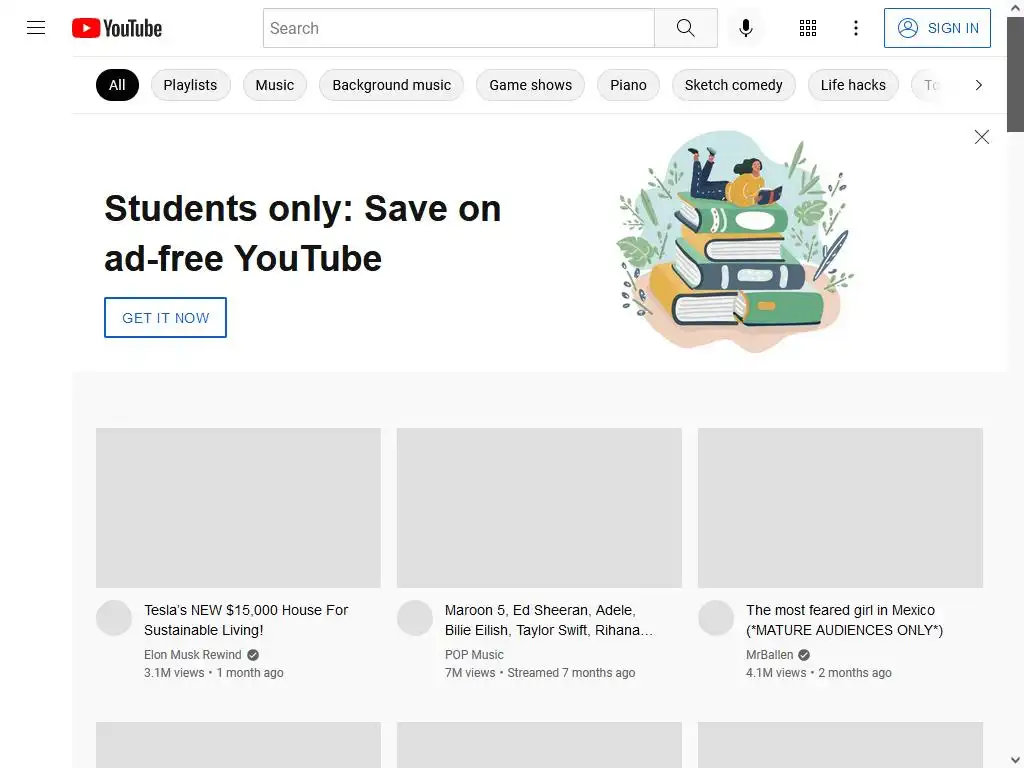Select the Life hacks chip
The height and width of the screenshot is (768, 1024).
coord(853,85)
